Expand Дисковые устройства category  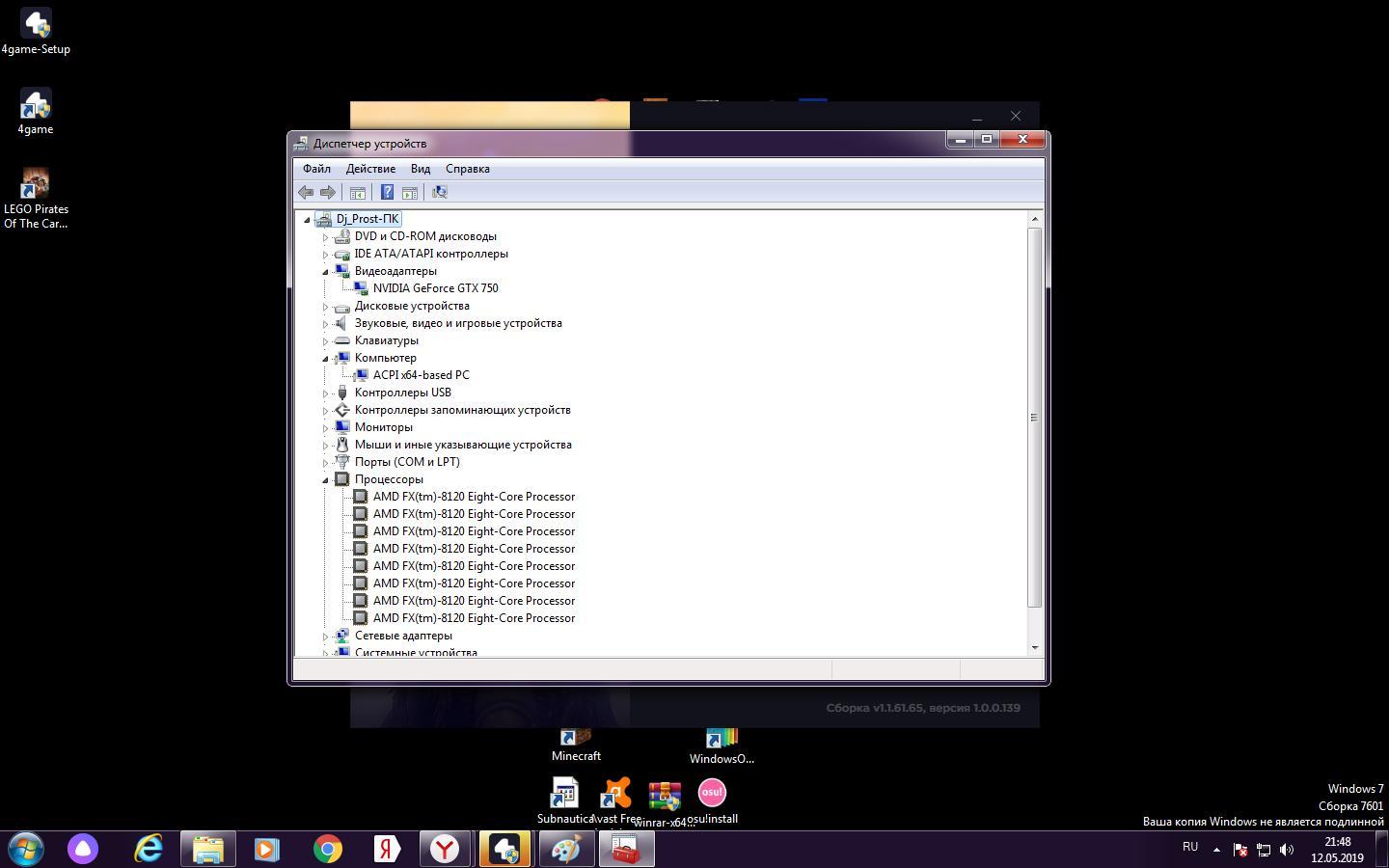coord(325,306)
